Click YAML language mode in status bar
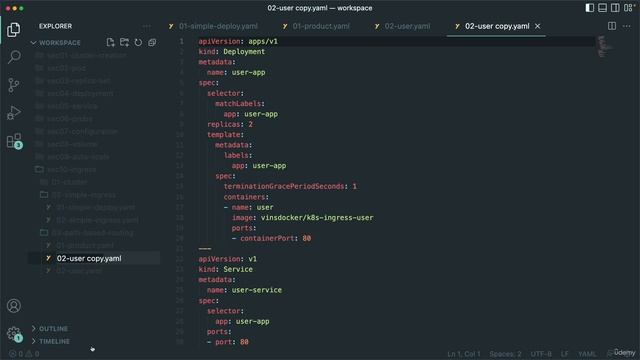The image size is (640, 360). pyautogui.click(x=587, y=354)
